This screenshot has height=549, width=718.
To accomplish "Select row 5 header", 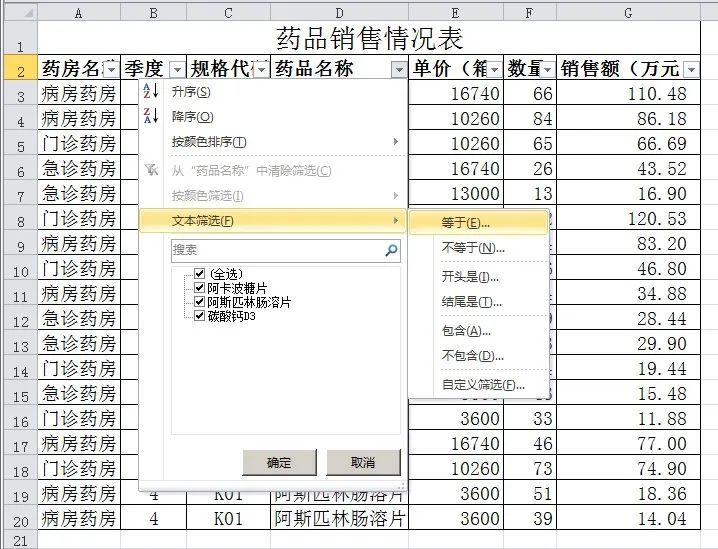I will (21, 143).
